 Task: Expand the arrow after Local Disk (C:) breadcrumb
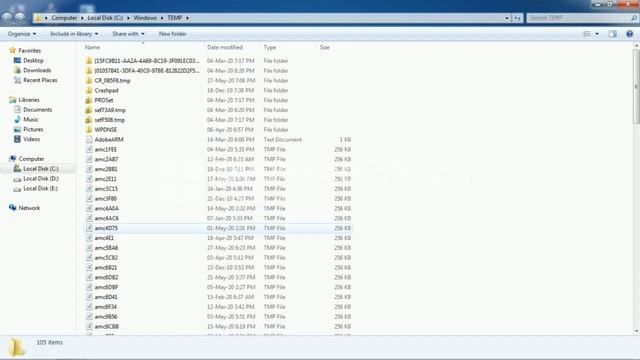pos(128,18)
